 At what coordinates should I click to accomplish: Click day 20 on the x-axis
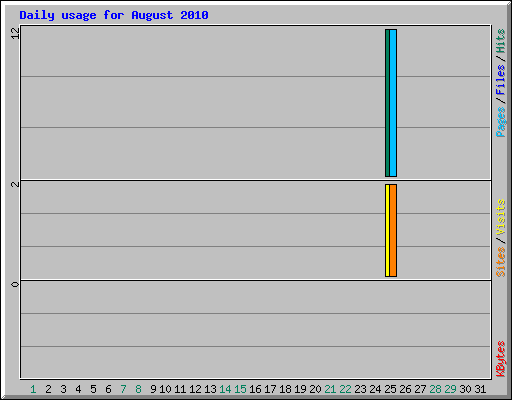(x=315, y=389)
